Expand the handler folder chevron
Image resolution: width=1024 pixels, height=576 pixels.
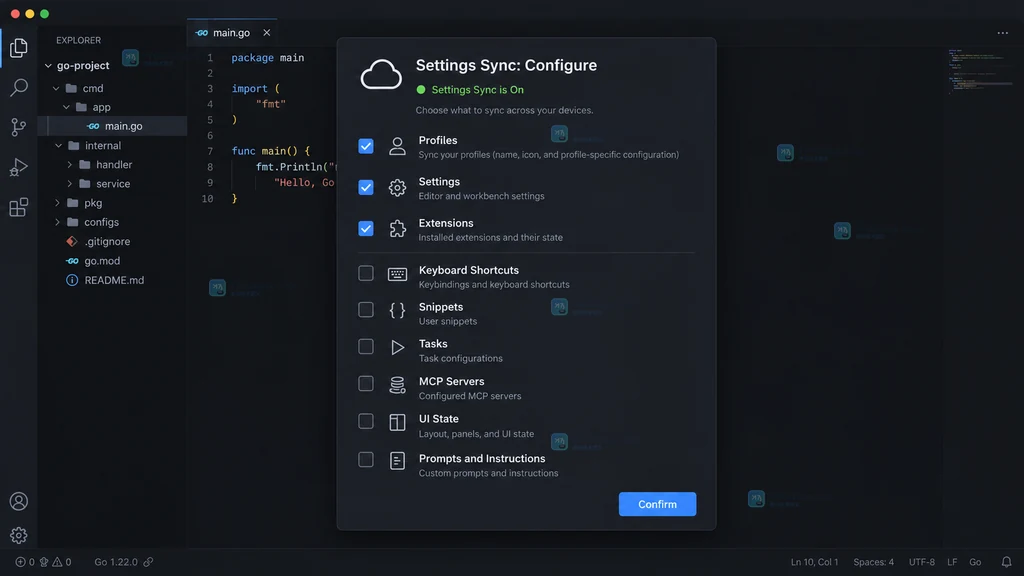coord(69,165)
